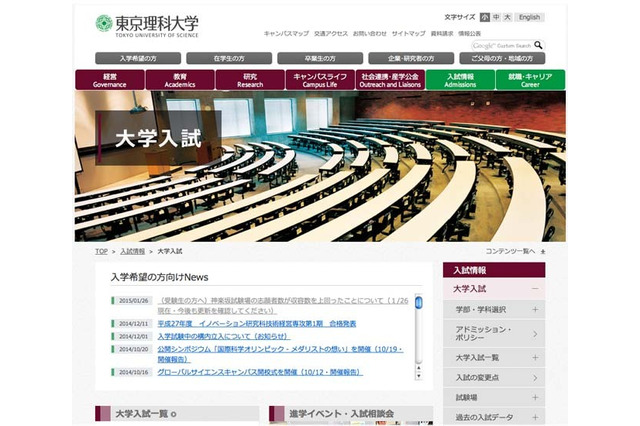This screenshot has width=640, height=426.
Task: Open アドミッション・ポリシー sidebar chevron
Action: pos(535,334)
